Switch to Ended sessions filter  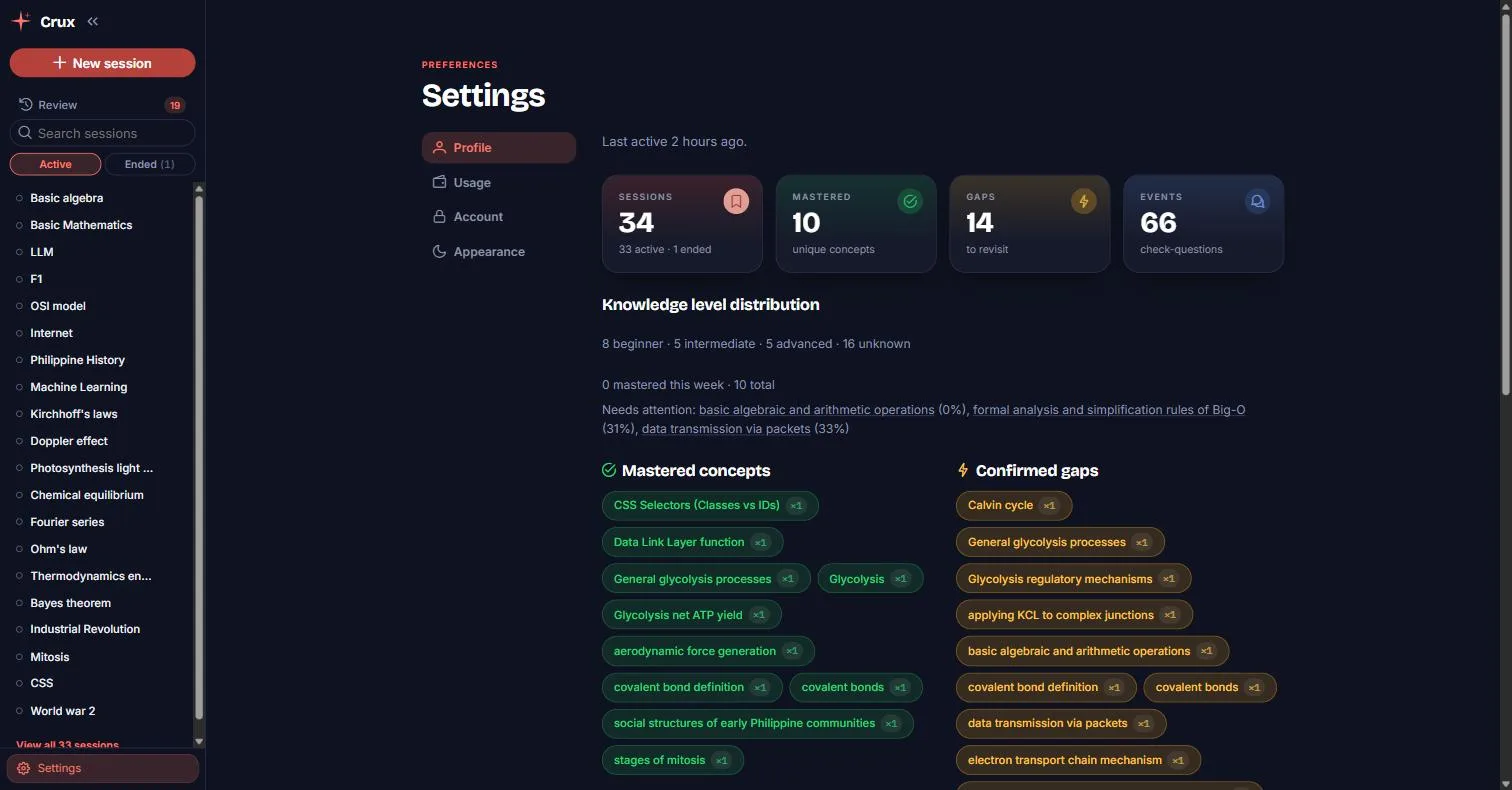149,164
